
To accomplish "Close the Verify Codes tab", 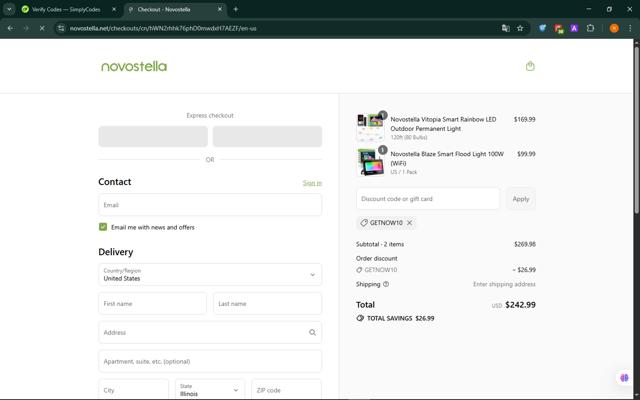I will [x=114, y=9].
